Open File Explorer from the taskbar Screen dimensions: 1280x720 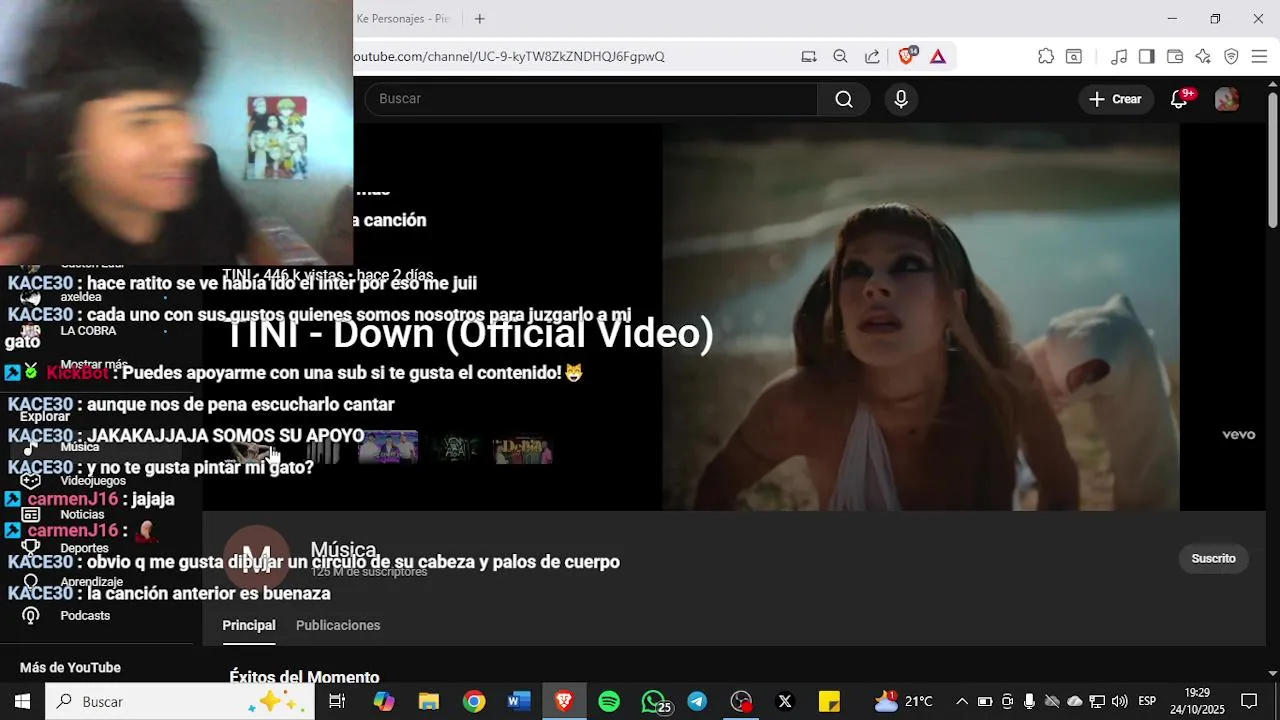pyautogui.click(x=429, y=701)
